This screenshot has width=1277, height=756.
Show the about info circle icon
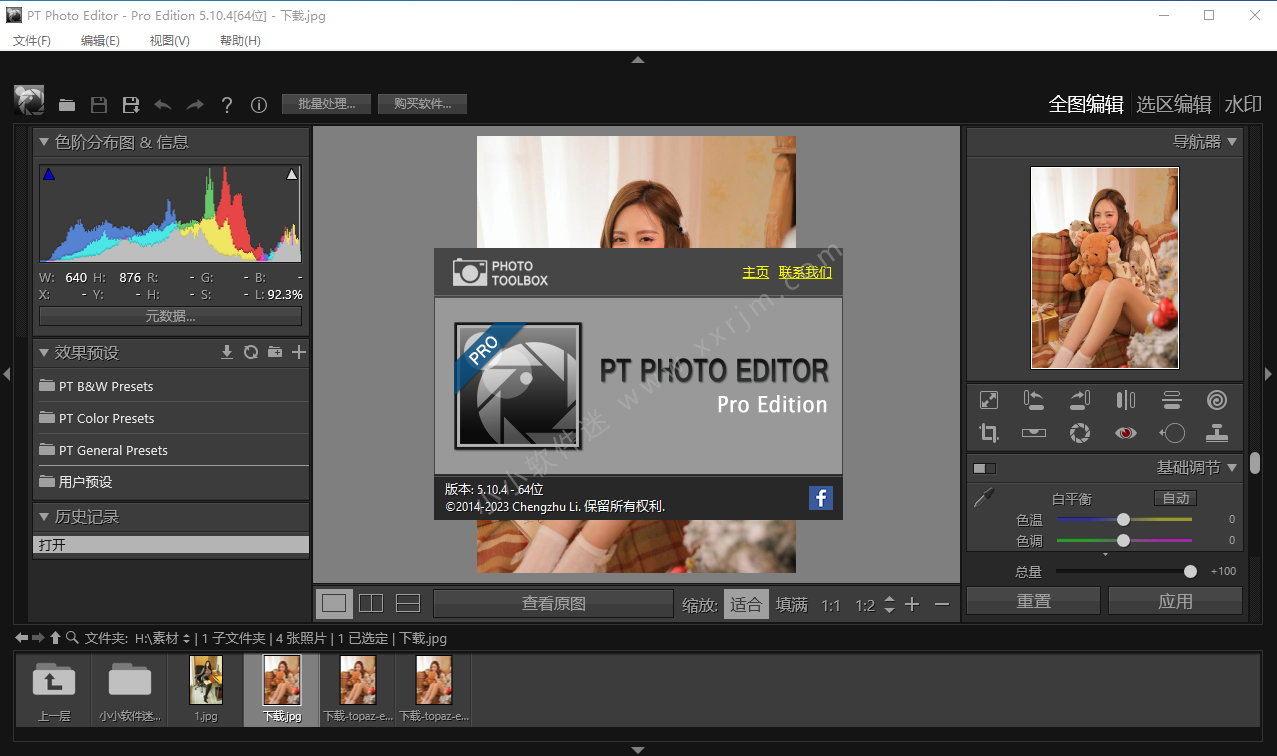pos(259,104)
